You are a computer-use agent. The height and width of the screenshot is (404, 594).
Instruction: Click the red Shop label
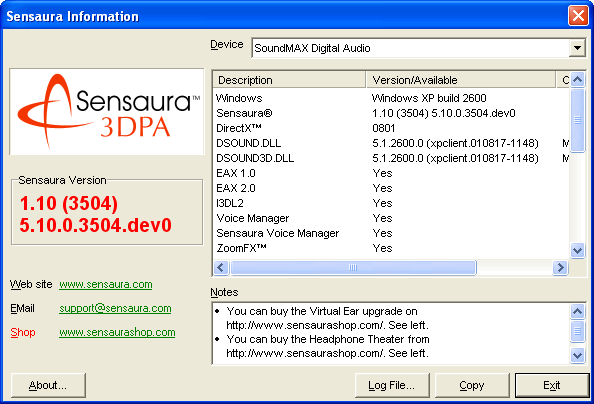(23, 332)
